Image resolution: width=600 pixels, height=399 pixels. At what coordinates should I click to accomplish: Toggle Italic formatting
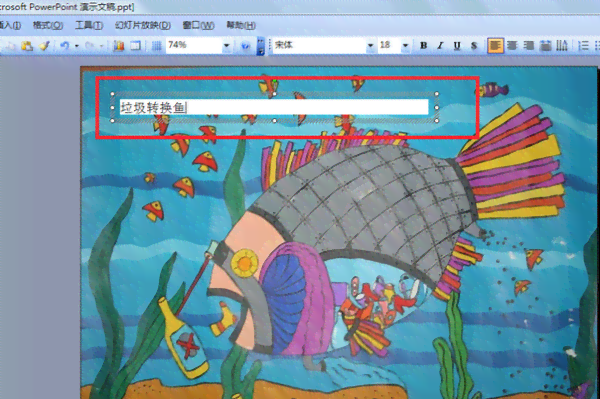coord(440,46)
